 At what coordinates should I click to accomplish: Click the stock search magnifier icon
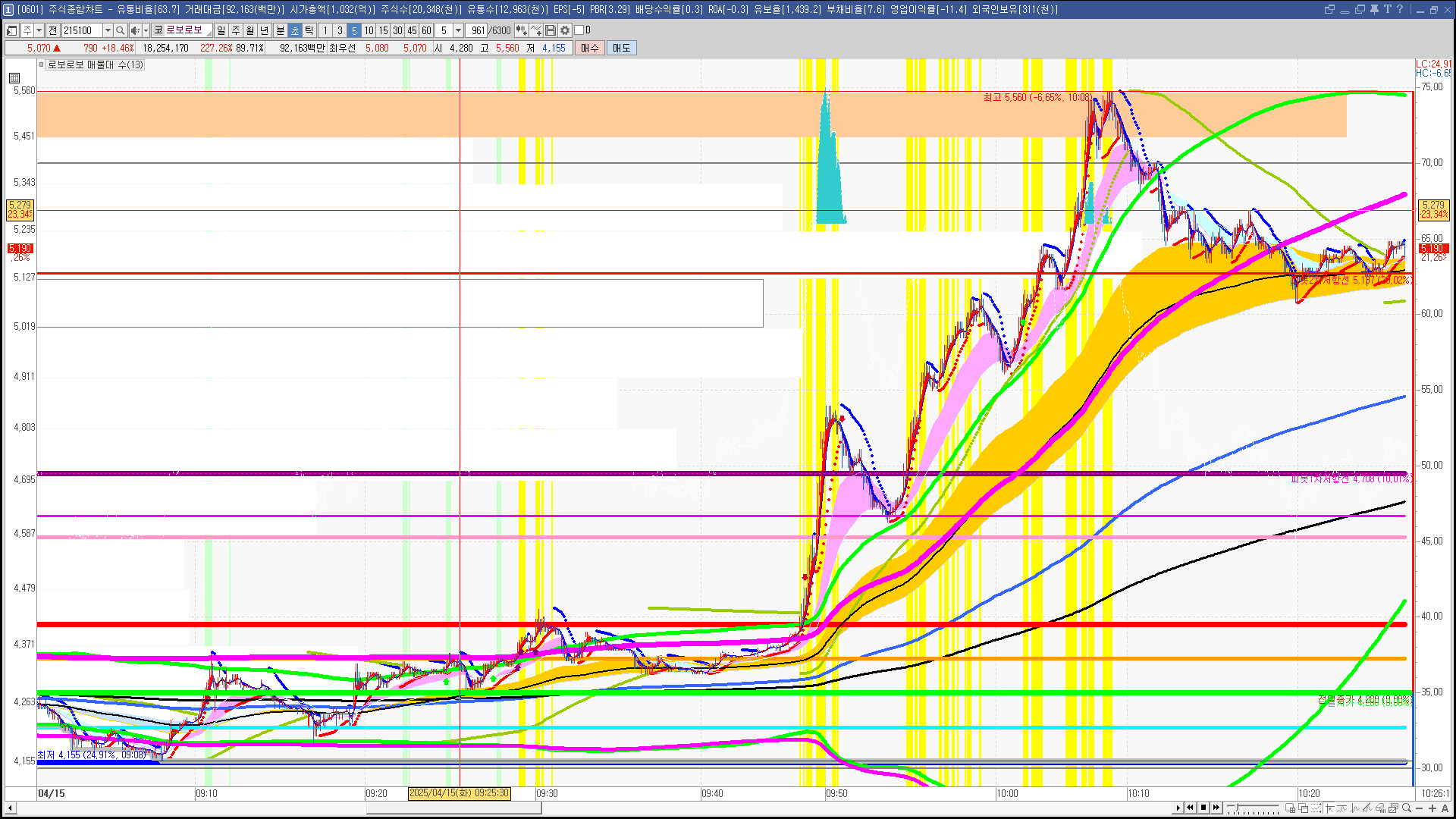pyautogui.click(x=120, y=30)
